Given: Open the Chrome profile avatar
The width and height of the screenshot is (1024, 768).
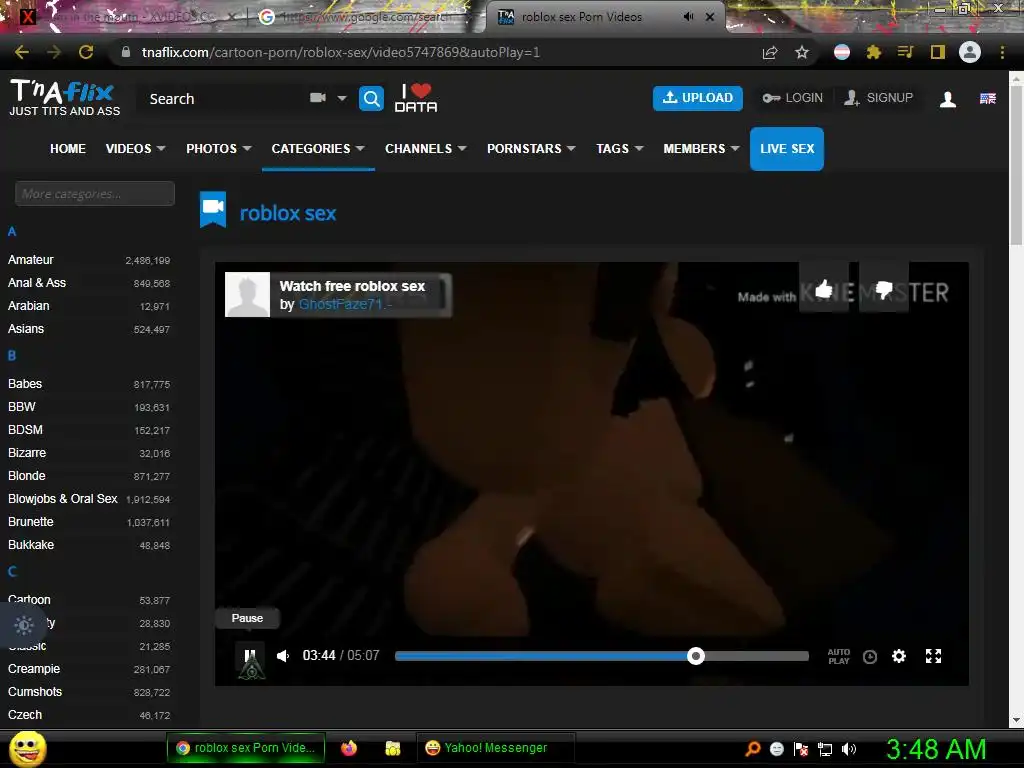Looking at the screenshot, I should 970,52.
